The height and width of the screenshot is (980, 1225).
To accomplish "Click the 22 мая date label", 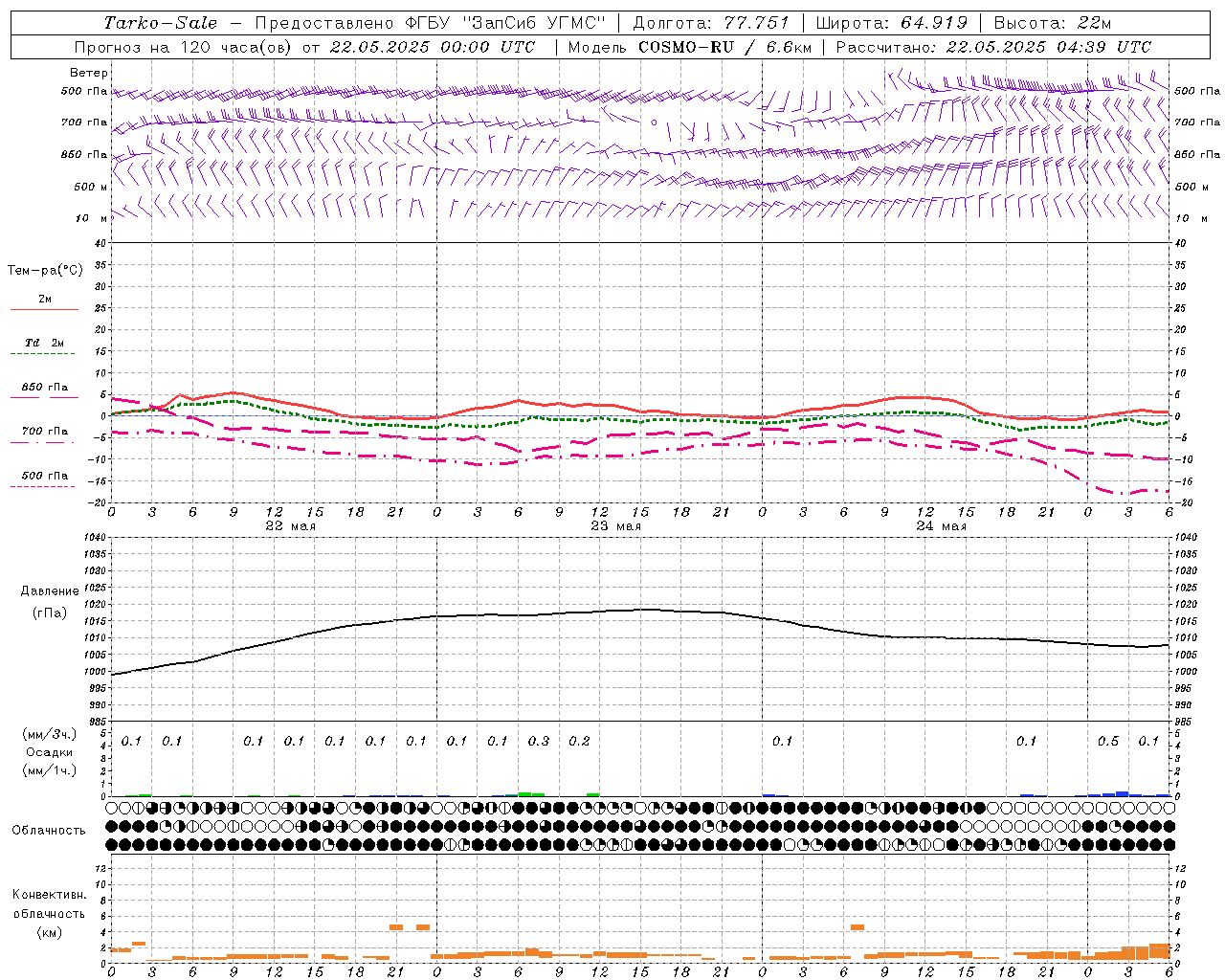I will [290, 526].
